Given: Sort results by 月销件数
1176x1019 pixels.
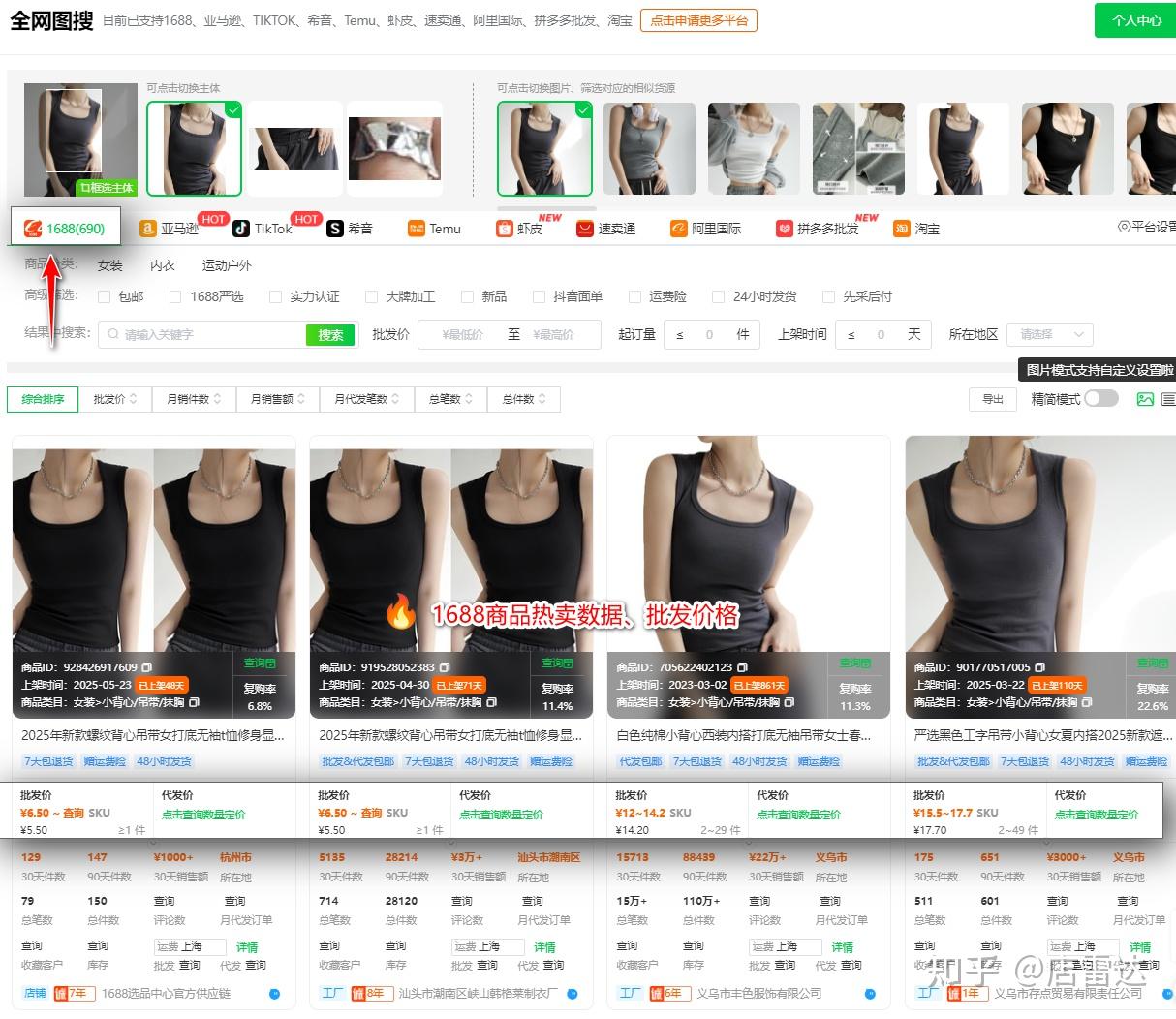Looking at the screenshot, I should coord(193,398).
